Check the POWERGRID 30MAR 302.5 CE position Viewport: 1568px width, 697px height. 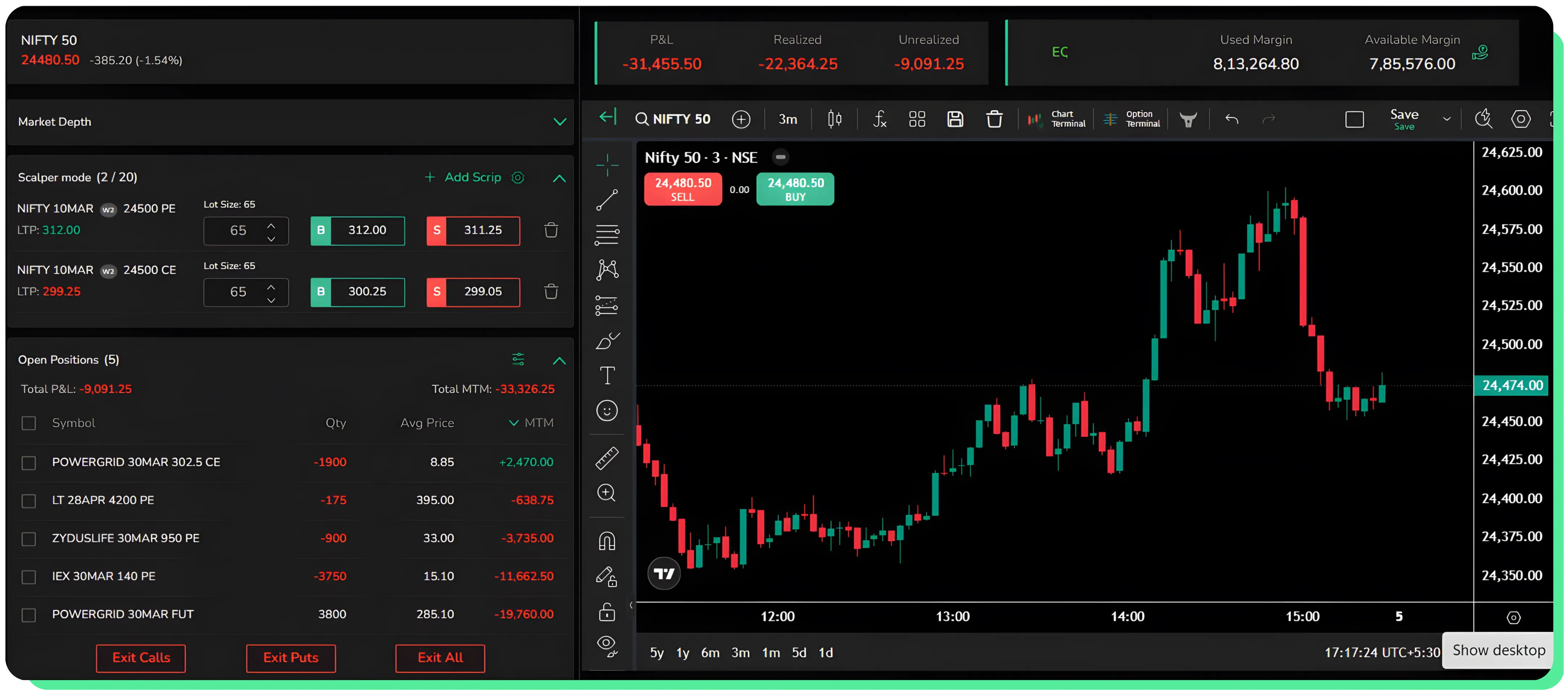pyautogui.click(x=29, y=462)
